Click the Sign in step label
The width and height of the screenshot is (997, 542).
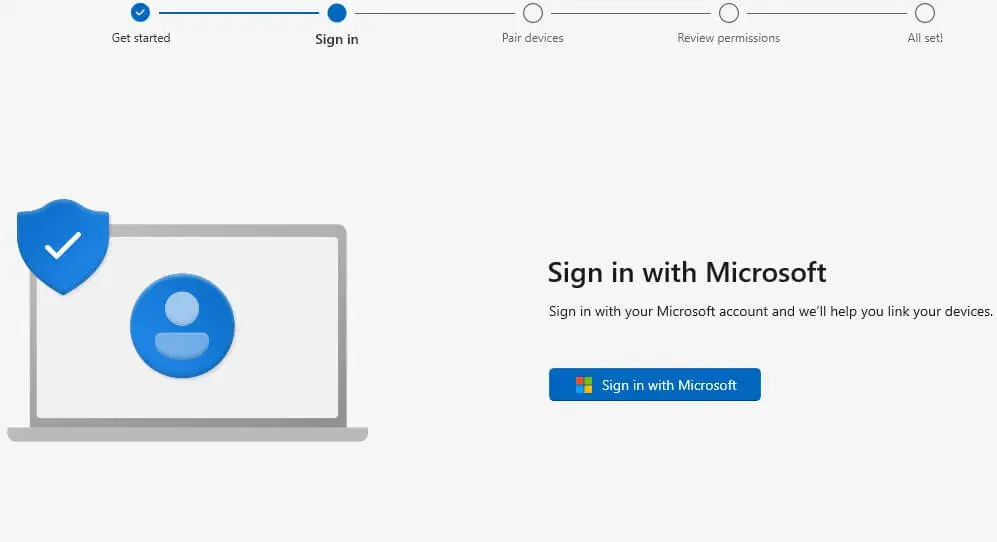337,39
